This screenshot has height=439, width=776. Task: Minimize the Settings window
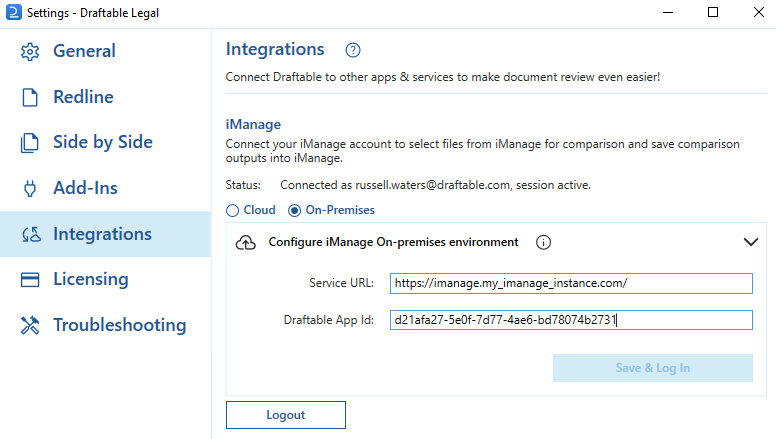(668, 12)
